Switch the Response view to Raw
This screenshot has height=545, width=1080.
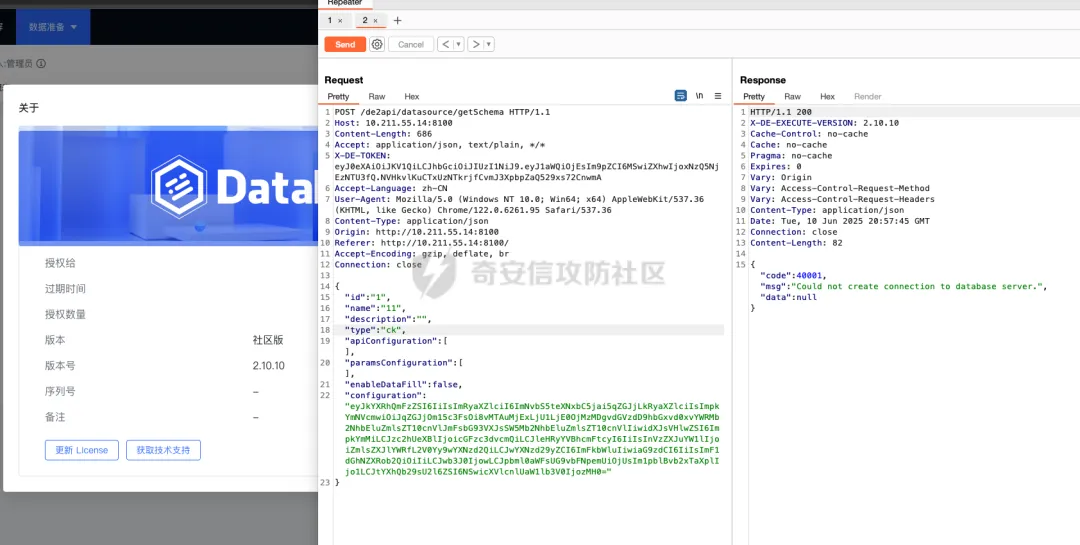793,96
